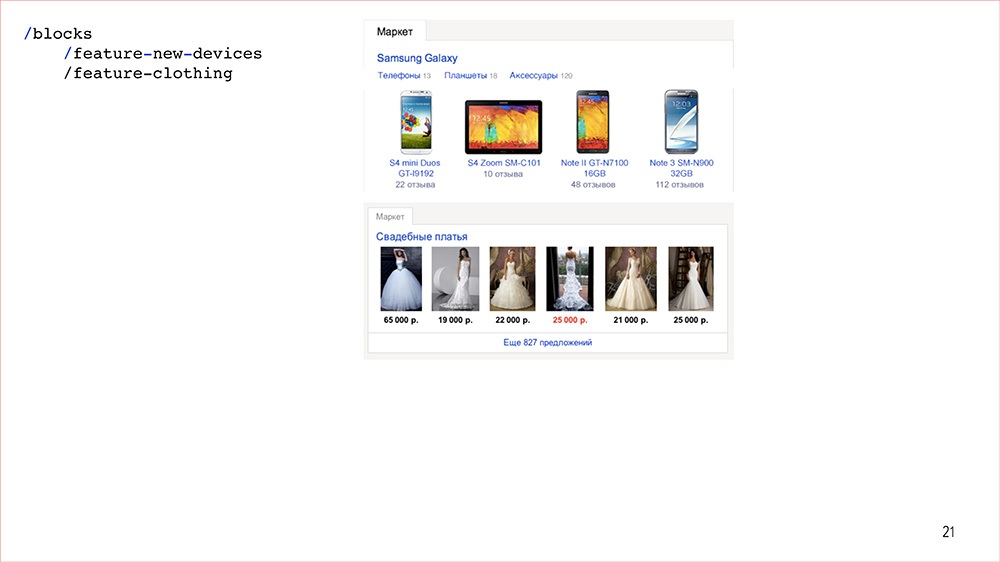Screen dimensions: 1000x562
Task: Click the slide number 21
Action: [x=948, y=531]
